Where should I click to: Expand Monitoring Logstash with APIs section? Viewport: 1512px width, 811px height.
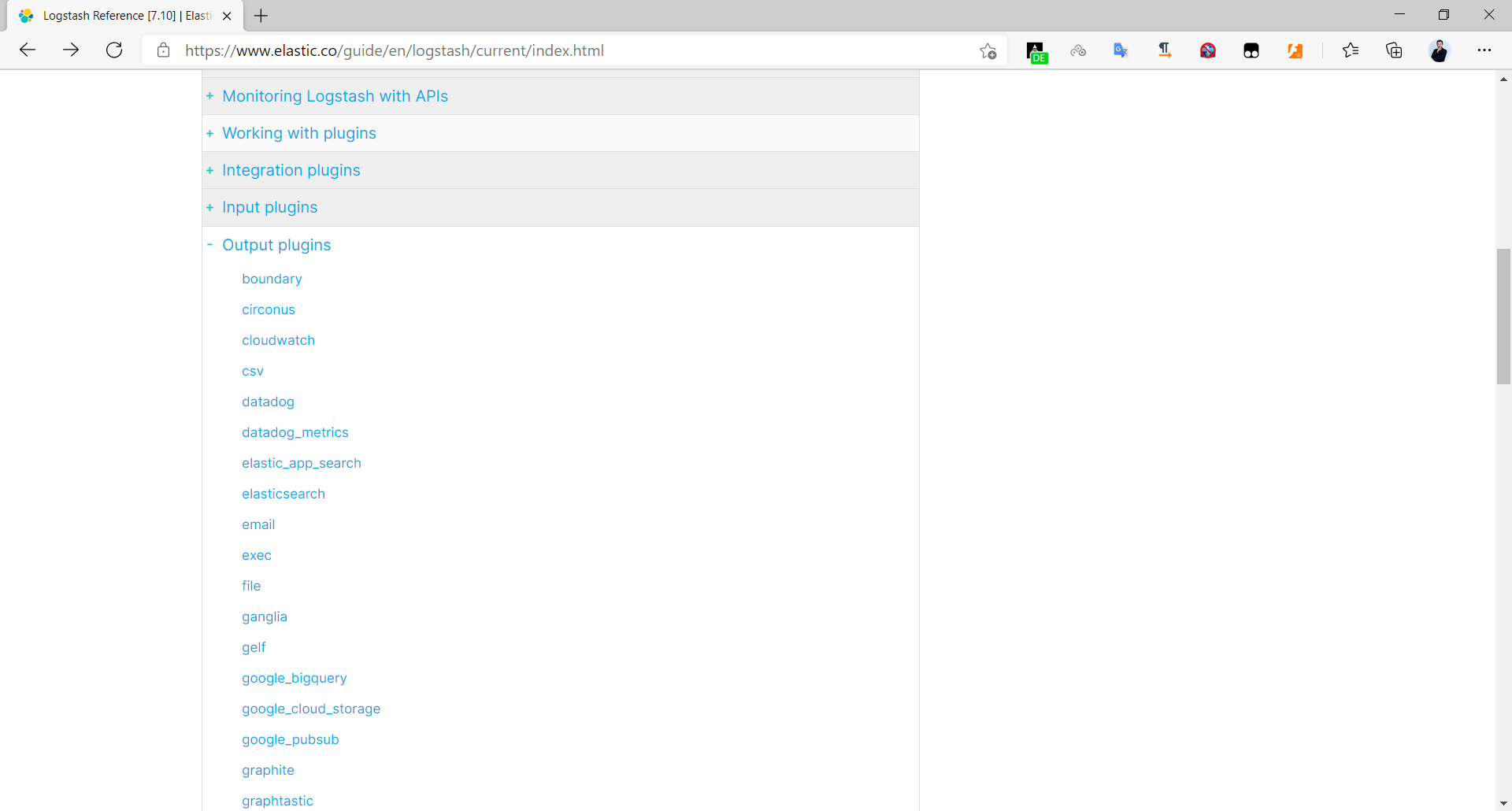(x=210, y=96)
